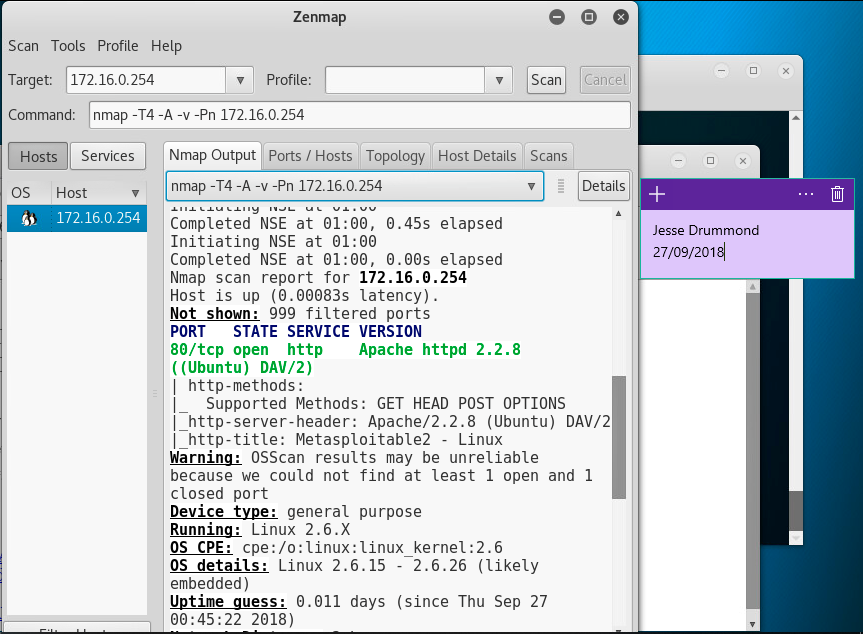Switch to the Nmap Output tab
Screen dimensions: 863x634
pos(212,155)
